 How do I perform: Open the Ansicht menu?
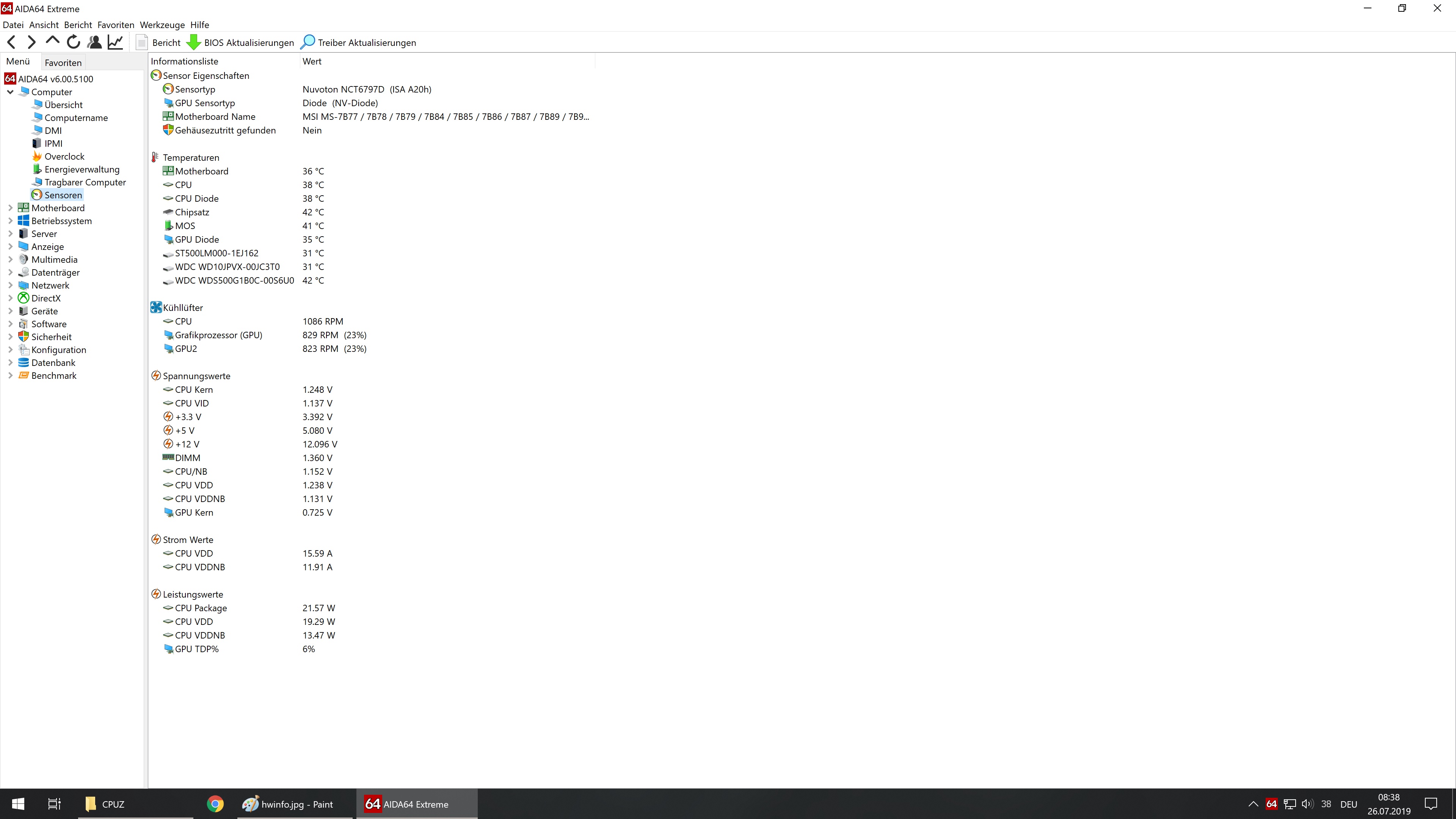(x=44, y=25)
